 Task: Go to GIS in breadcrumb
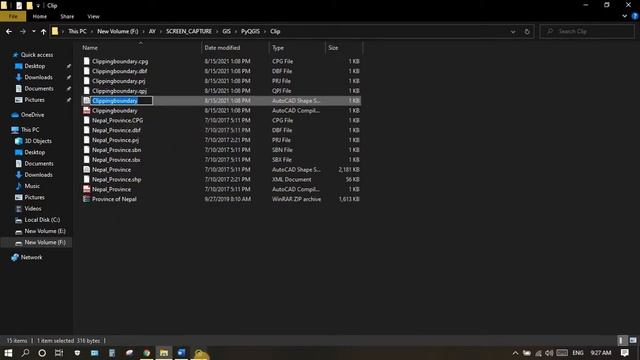(x=227, y=31)
